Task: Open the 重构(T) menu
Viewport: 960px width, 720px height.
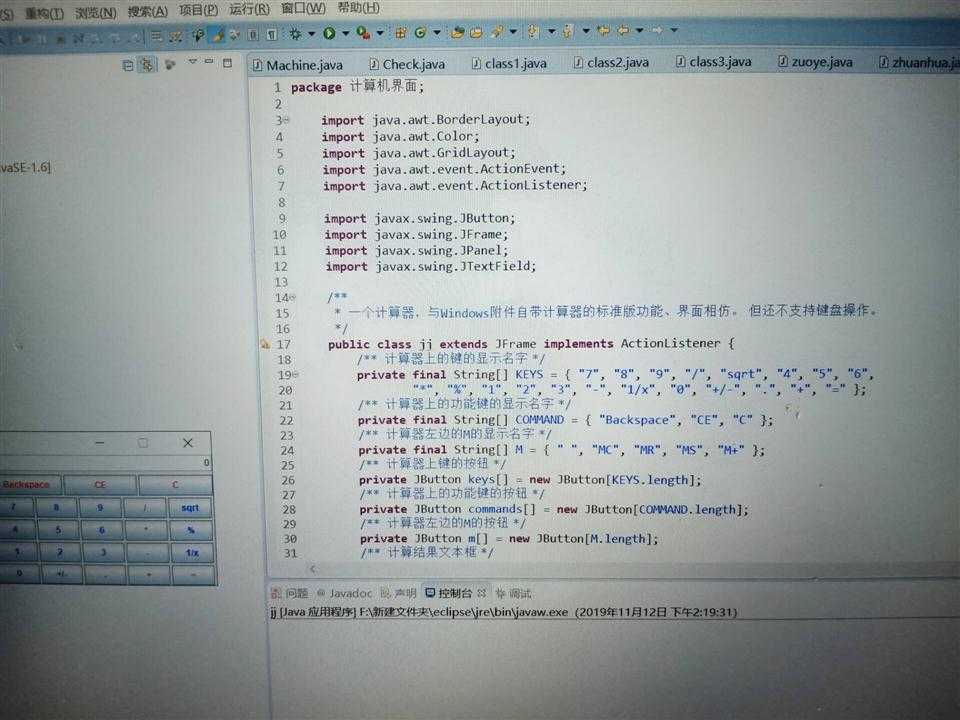Action: 44,13
